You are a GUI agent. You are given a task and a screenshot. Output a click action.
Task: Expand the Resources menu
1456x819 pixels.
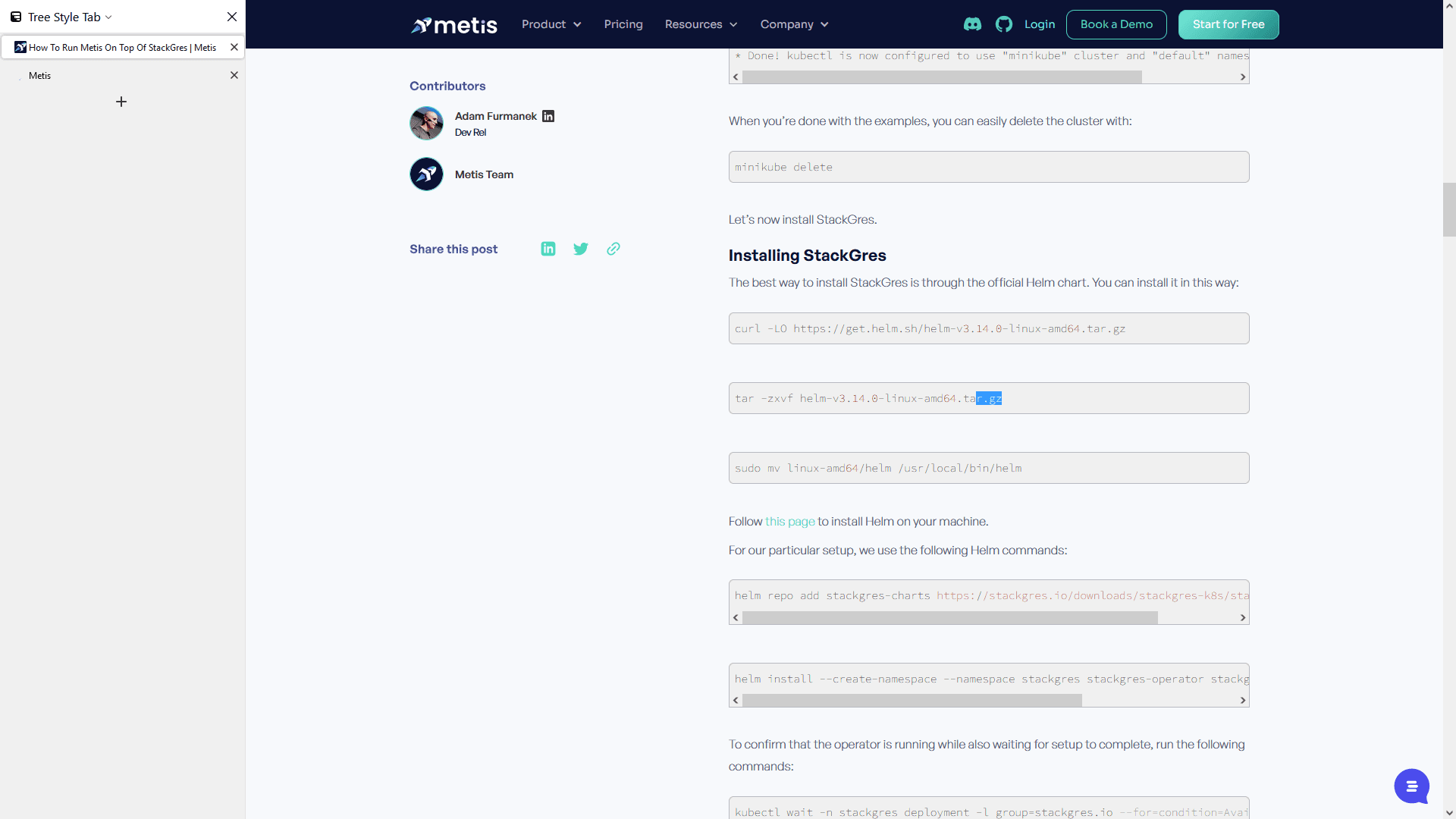pos(701,24)
